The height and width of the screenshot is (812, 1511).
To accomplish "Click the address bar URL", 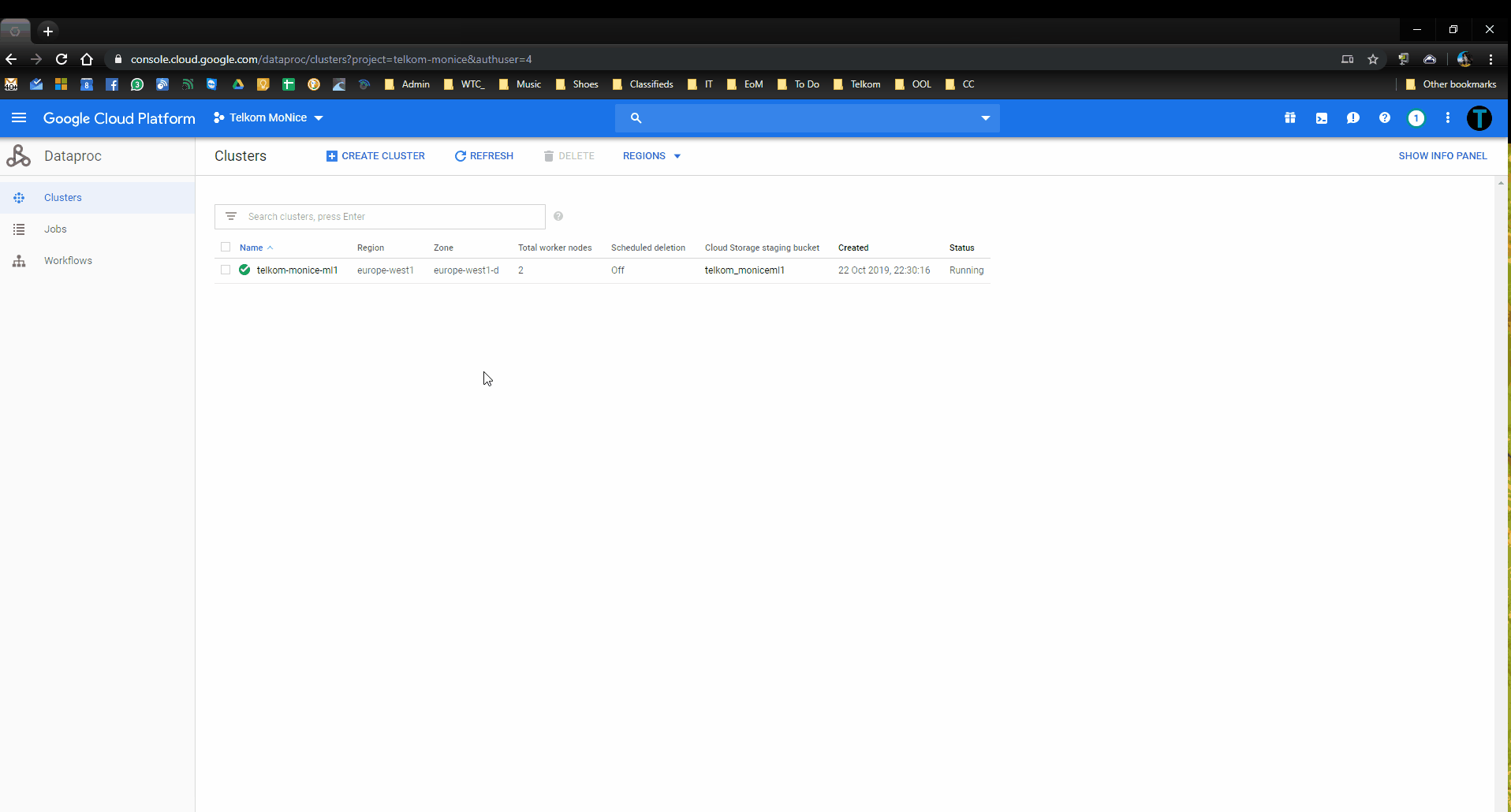I will [331, 59].
